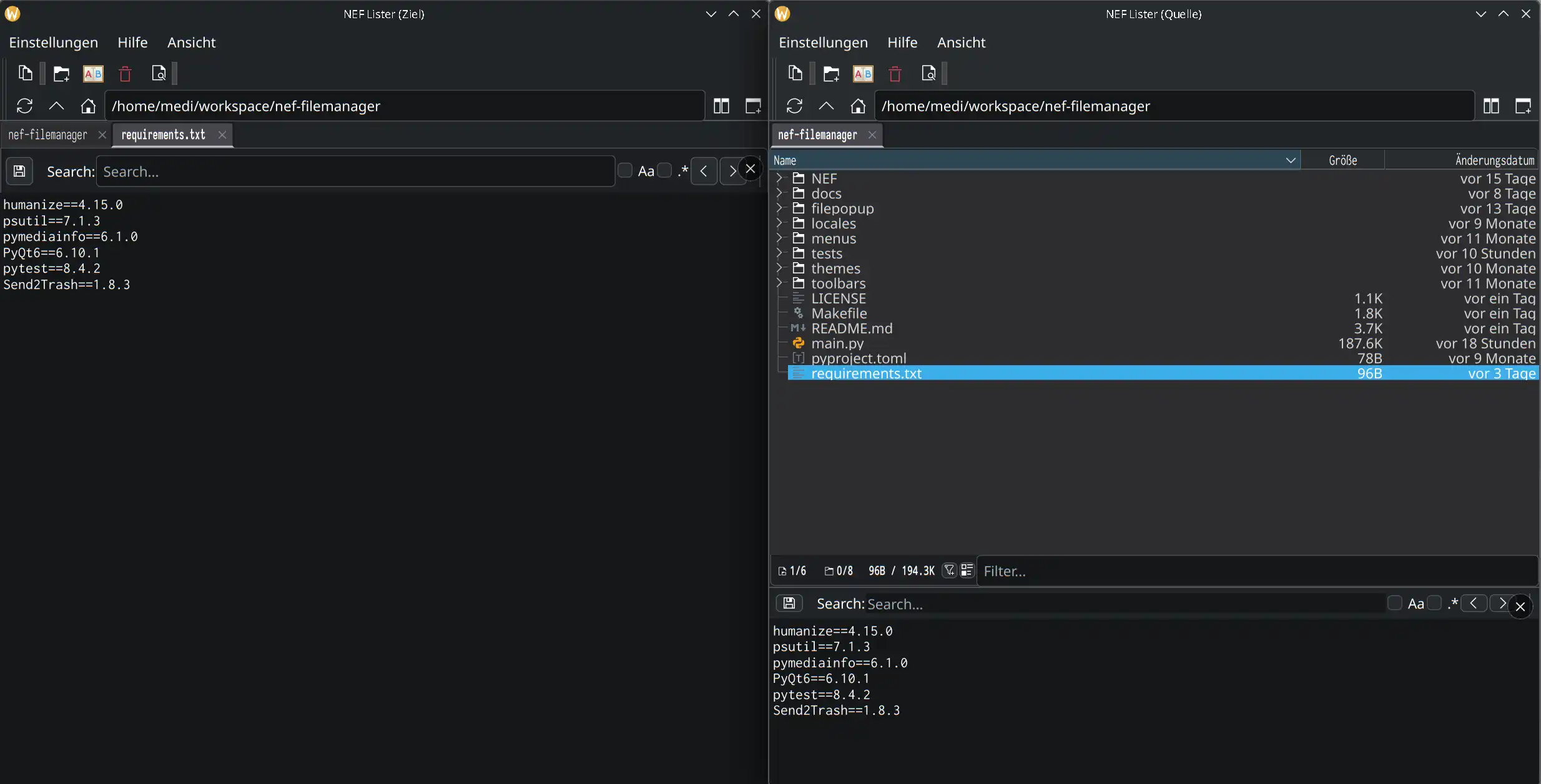Enable regex .* checkbox in left search bar
Screen dimensions: 1541x784
point(665,170)
